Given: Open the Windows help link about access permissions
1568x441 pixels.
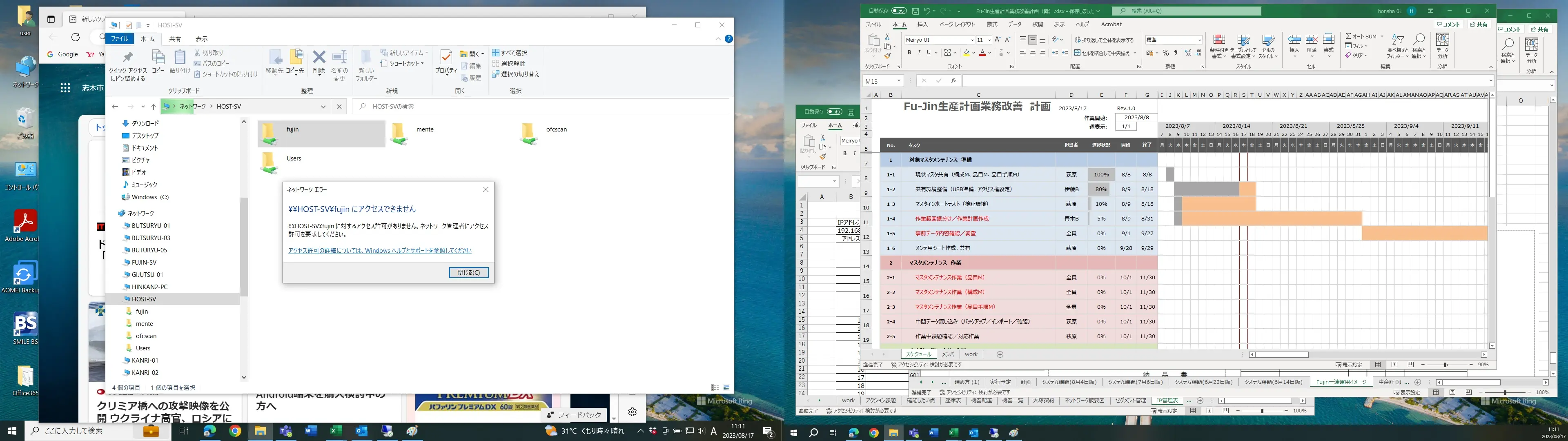Looking at the screenshot, I should (379, 250).
